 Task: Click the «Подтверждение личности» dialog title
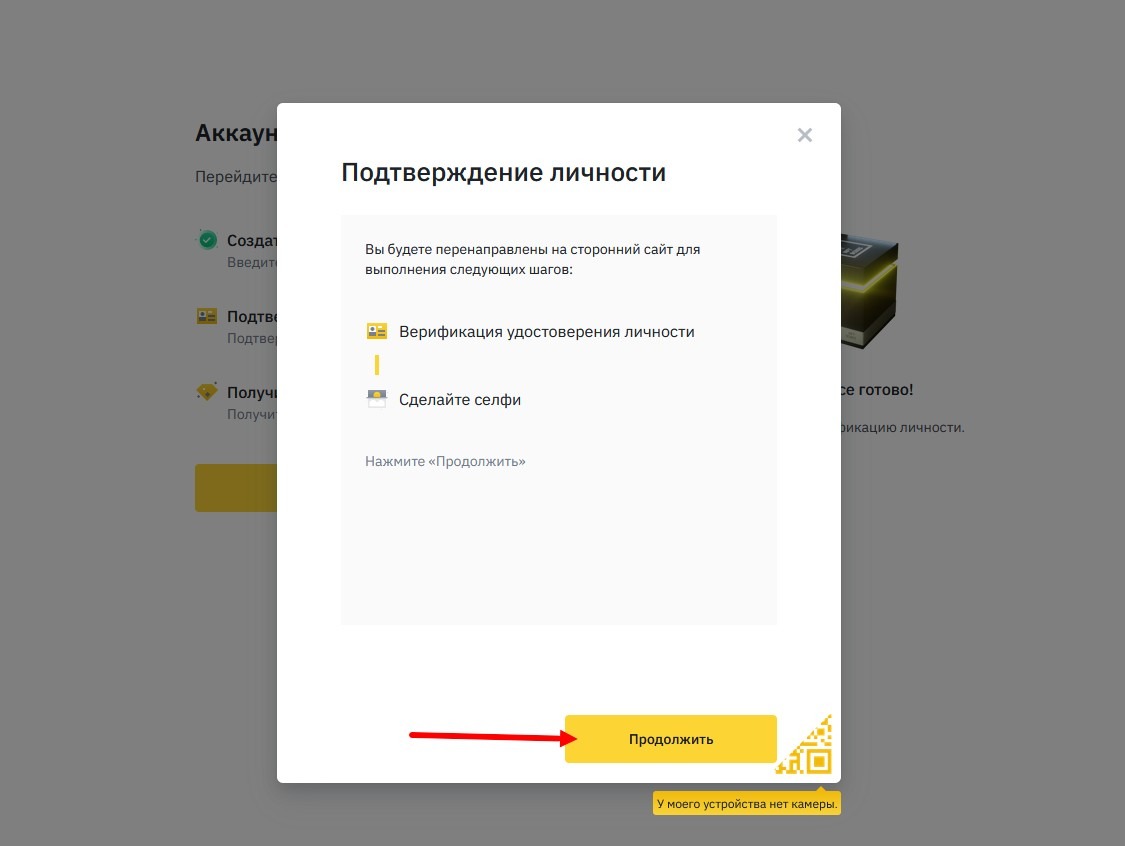point(503,172)
